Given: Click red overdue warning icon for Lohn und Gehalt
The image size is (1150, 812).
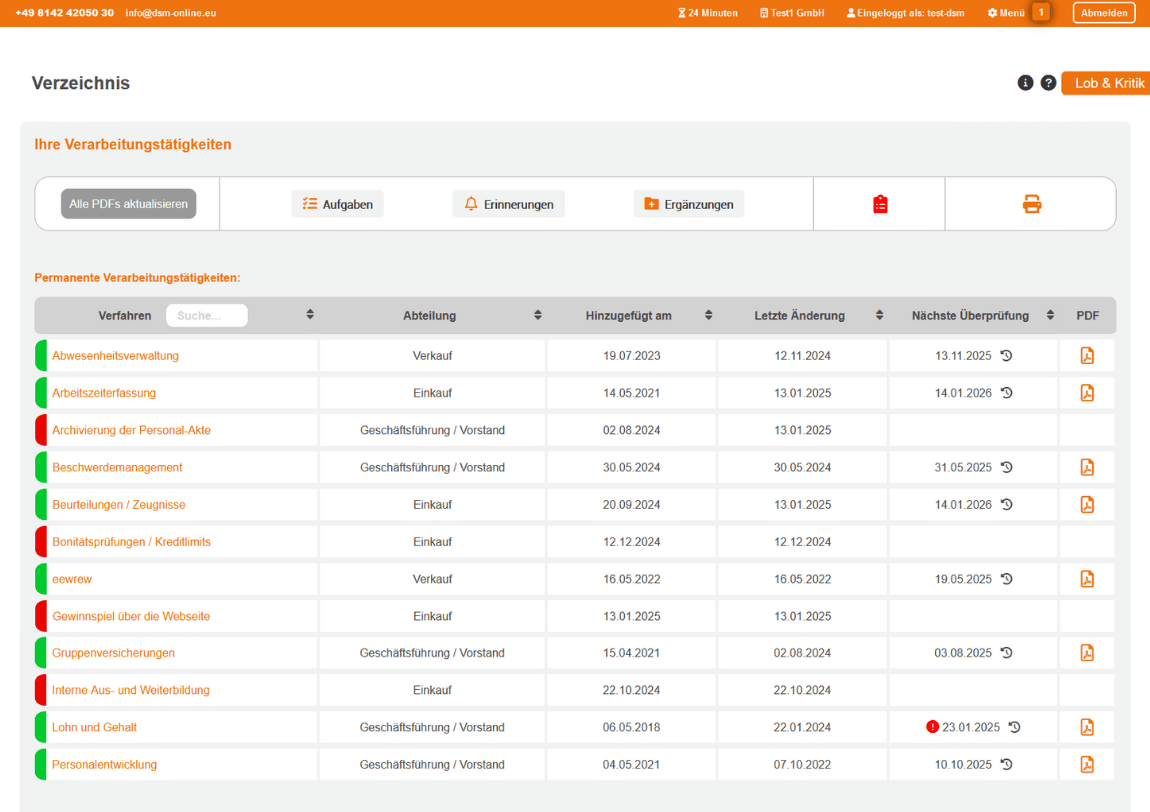Looking at the screenshot, I should tap(932, 727).
